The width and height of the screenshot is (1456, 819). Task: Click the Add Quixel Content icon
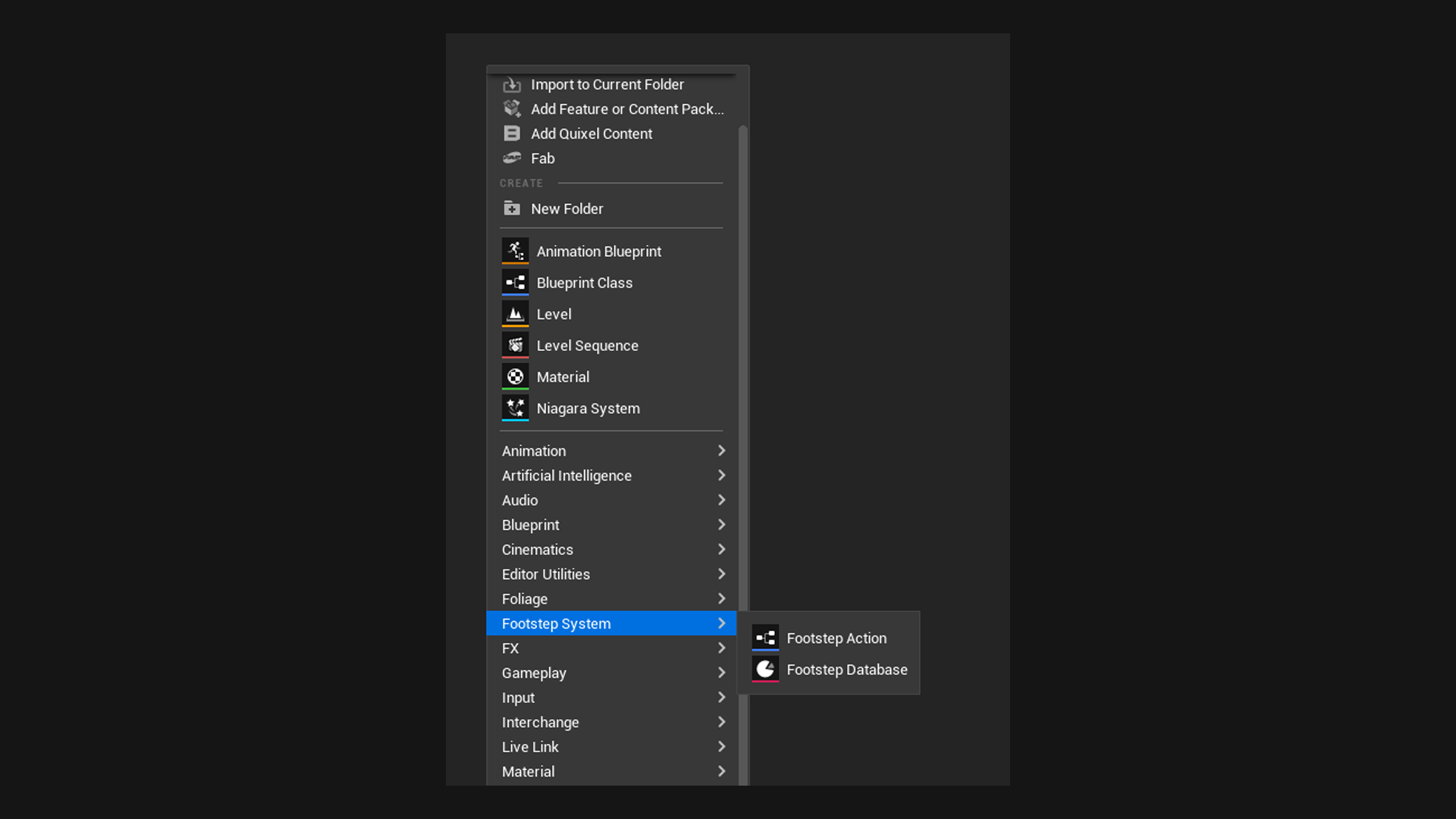click(512, 133)
